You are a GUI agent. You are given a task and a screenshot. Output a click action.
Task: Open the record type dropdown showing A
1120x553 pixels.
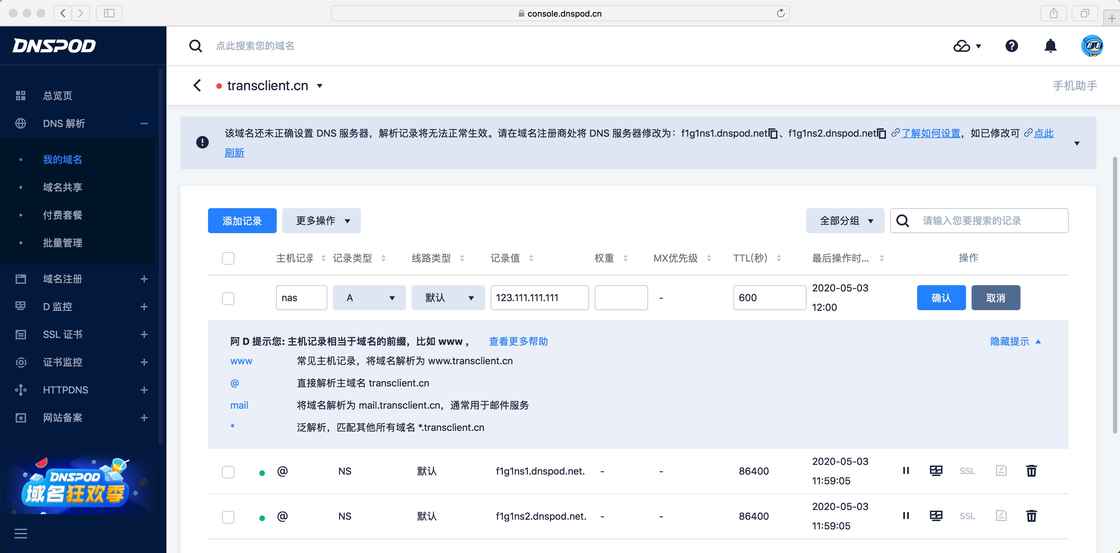[x=369, y=298]
